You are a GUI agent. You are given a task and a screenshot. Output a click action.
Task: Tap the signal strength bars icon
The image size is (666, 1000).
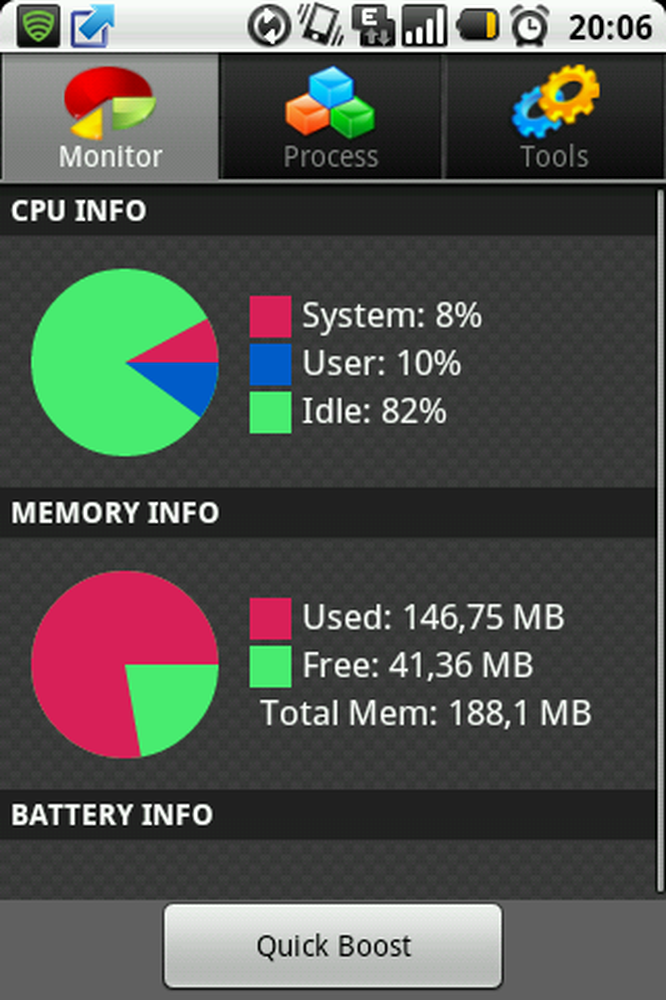click(424, 27)
